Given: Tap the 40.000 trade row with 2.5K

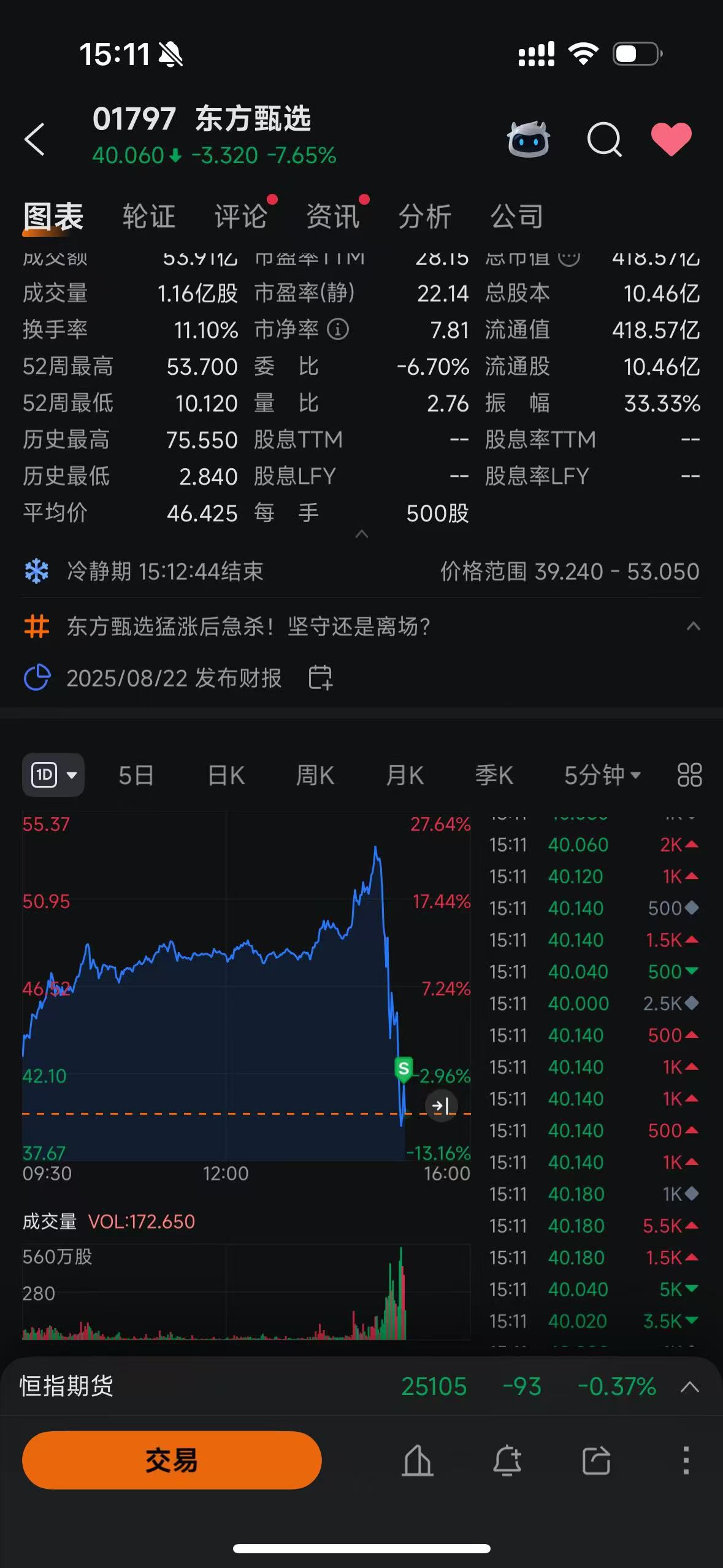Looking at the screenshot, I should [x=594, y=1004].
